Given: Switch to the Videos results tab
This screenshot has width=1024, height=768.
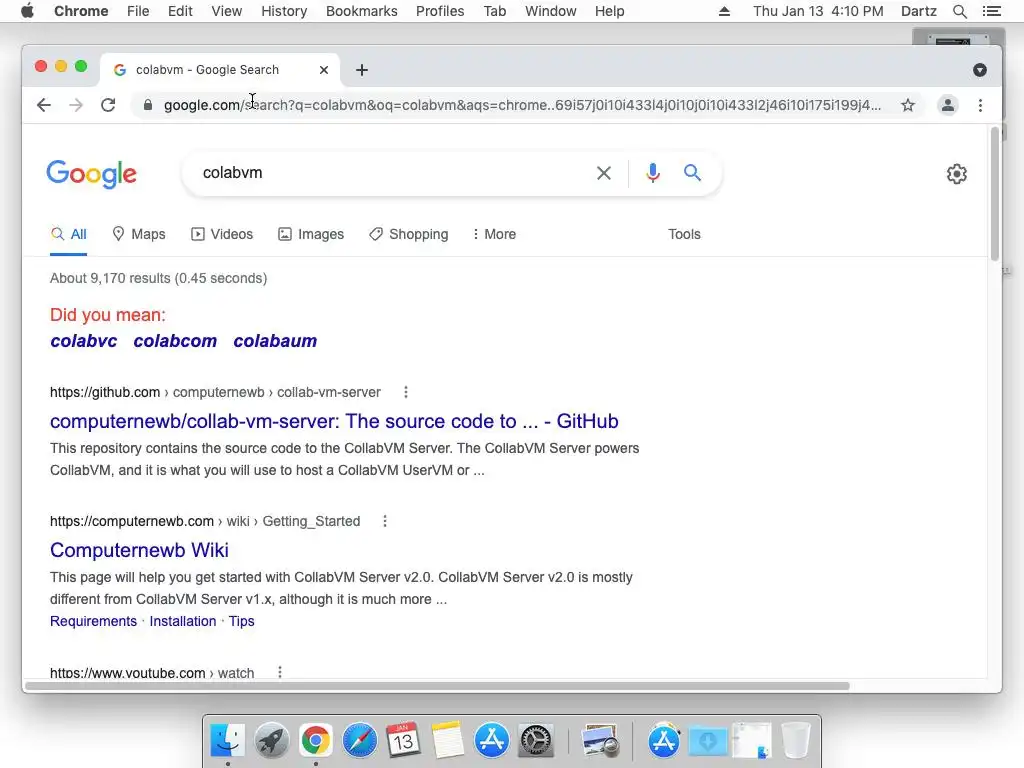Looking at the screenshot, I should click(x=222, y=234).
